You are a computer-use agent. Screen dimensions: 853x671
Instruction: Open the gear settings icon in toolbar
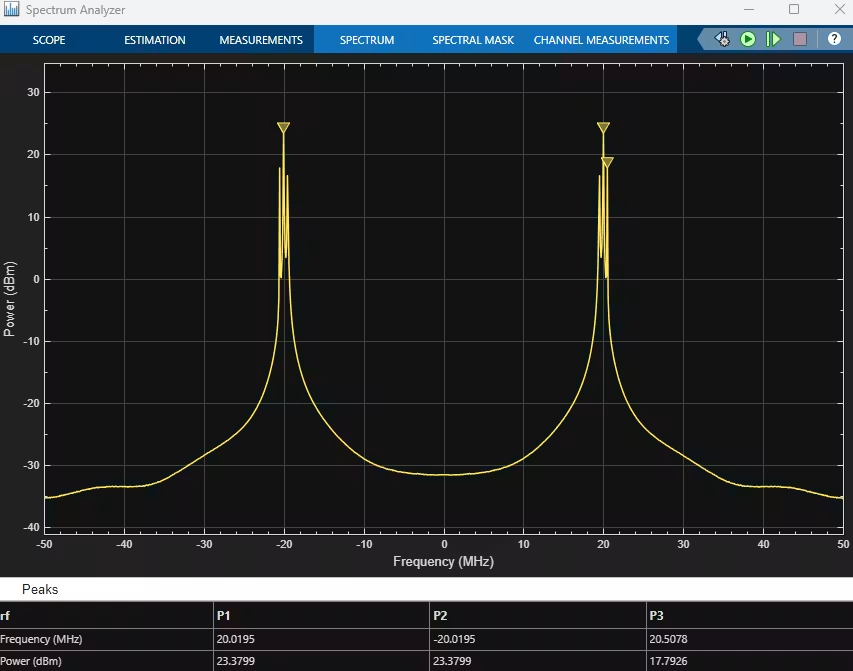[722, 39]
